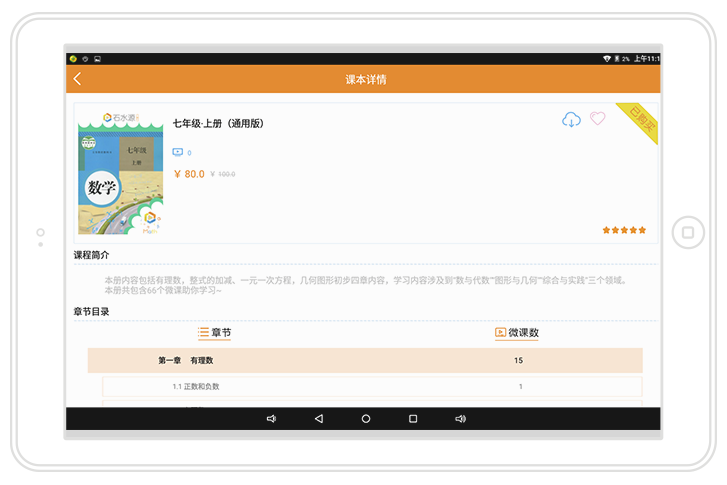The width and height of the screenshot is (727, 485).
Task: Tap the Wi-Fi icon in status bar
Action: pos(606,59)
